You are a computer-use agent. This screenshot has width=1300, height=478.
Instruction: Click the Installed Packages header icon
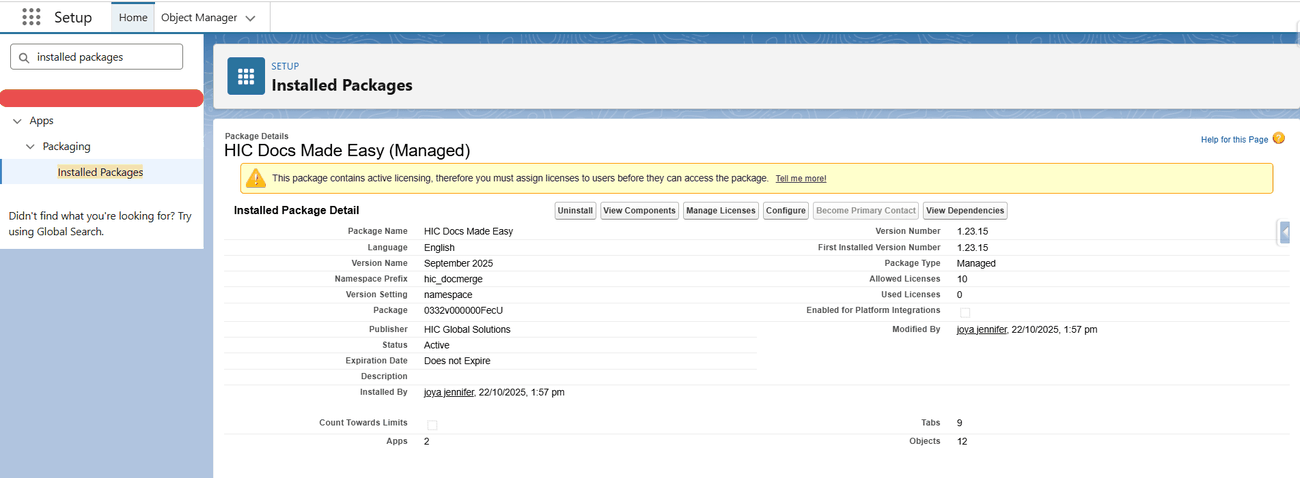(x=246, y=76)
